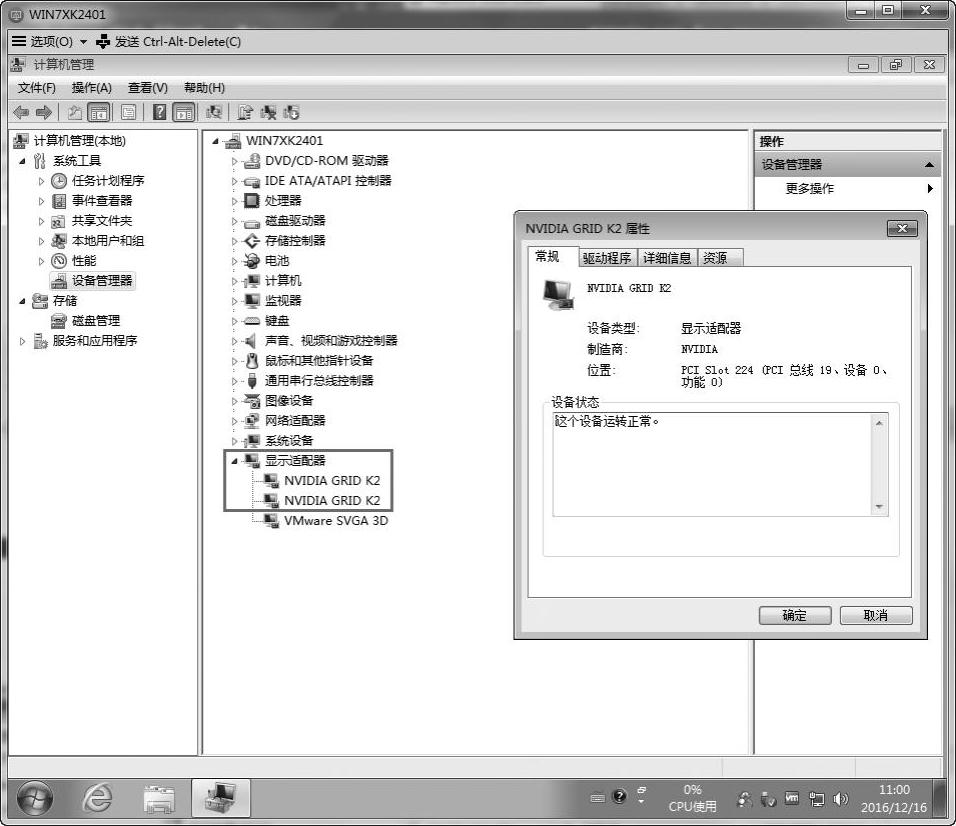956x826 pixels.
Task: Open the file explorer taskbar icon
Action: [x=159, y=799]
